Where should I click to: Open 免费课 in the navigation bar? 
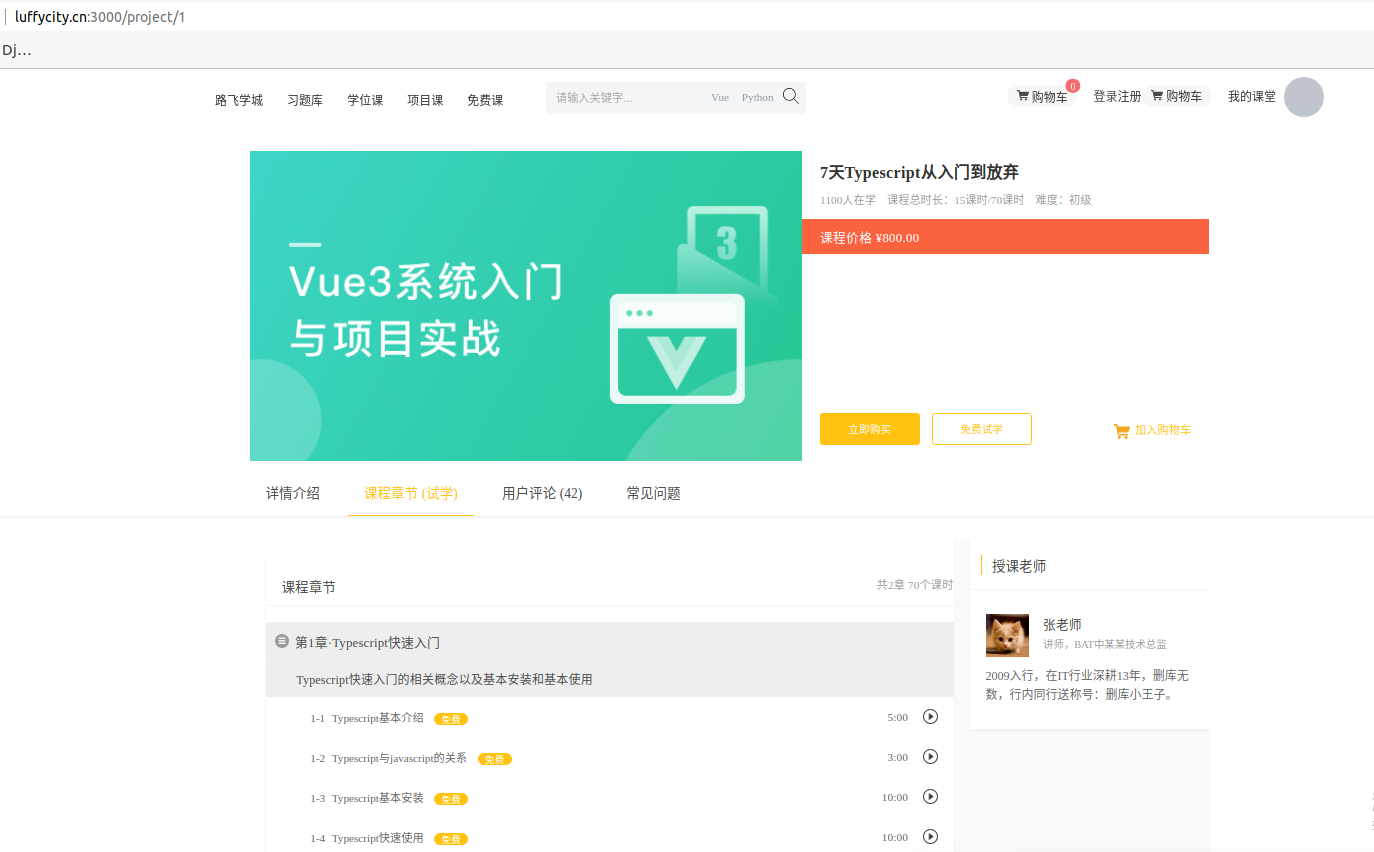pyautogui.click(x=485, y=100)
